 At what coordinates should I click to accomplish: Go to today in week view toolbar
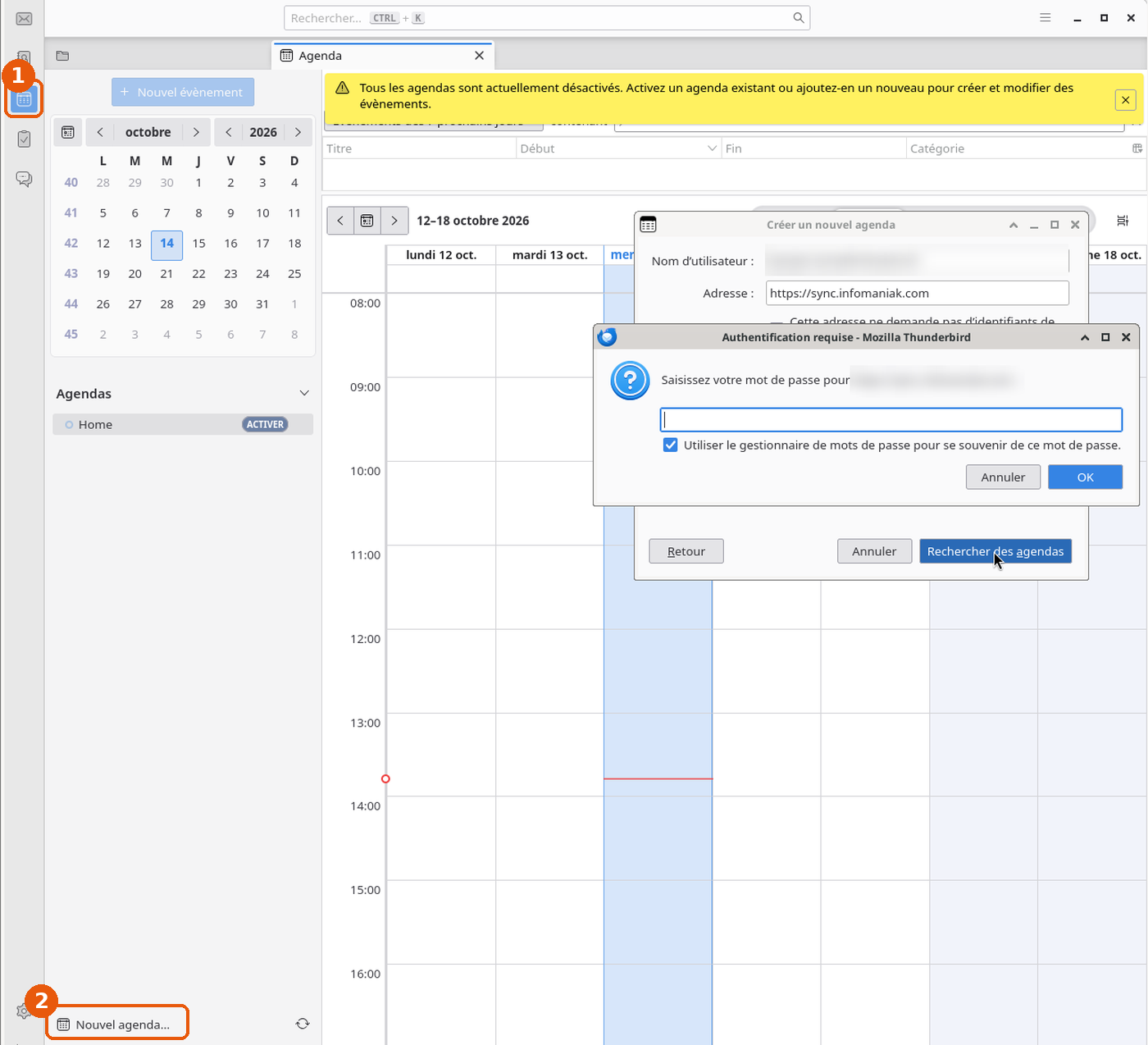tap(367, 221)
